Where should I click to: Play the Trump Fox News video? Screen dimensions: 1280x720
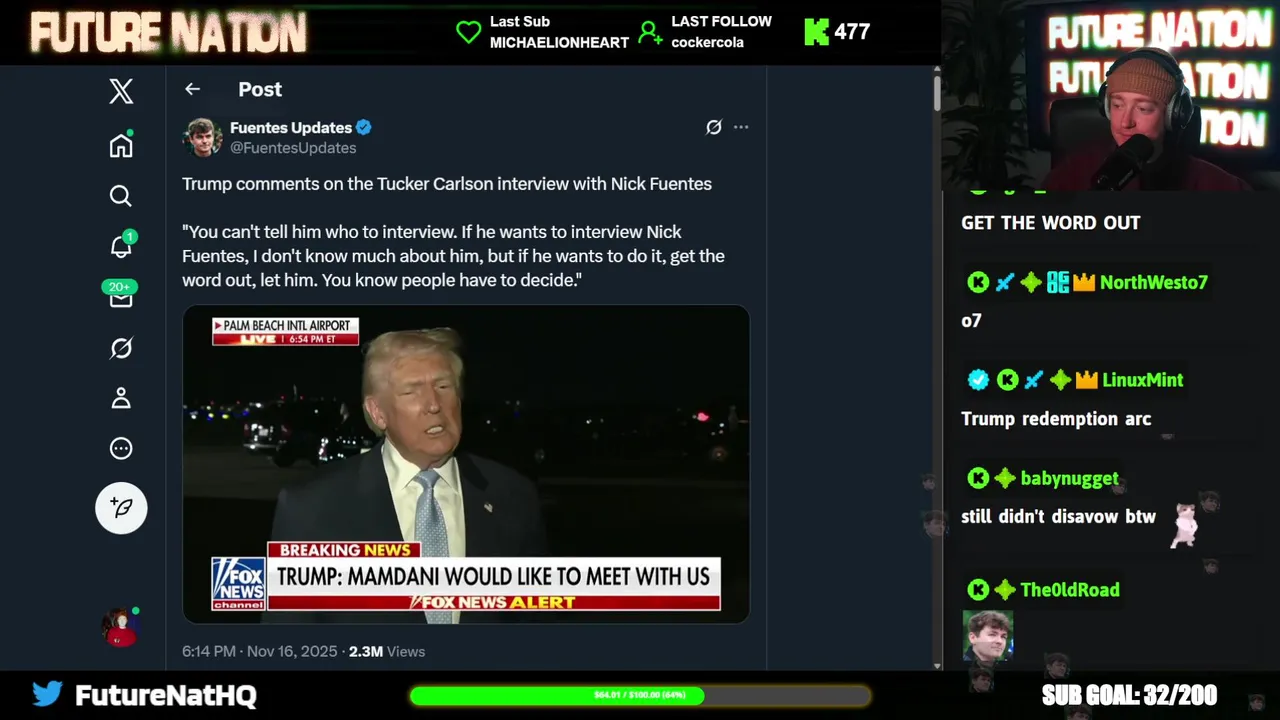click(x=466, y=464)
